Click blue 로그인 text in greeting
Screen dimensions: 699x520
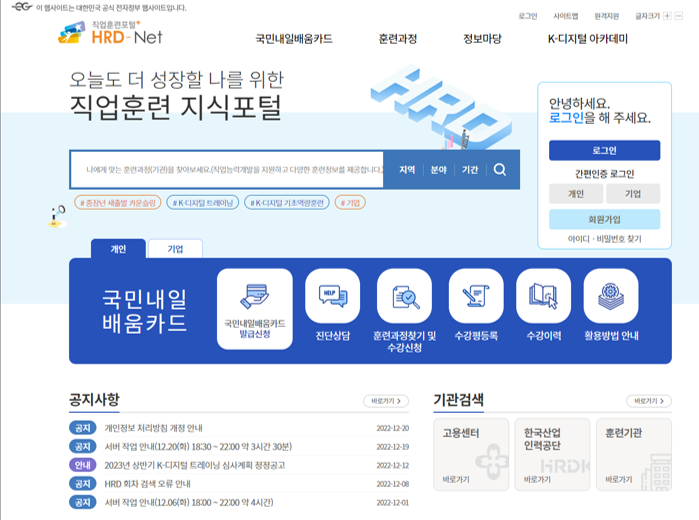(566, 118)
